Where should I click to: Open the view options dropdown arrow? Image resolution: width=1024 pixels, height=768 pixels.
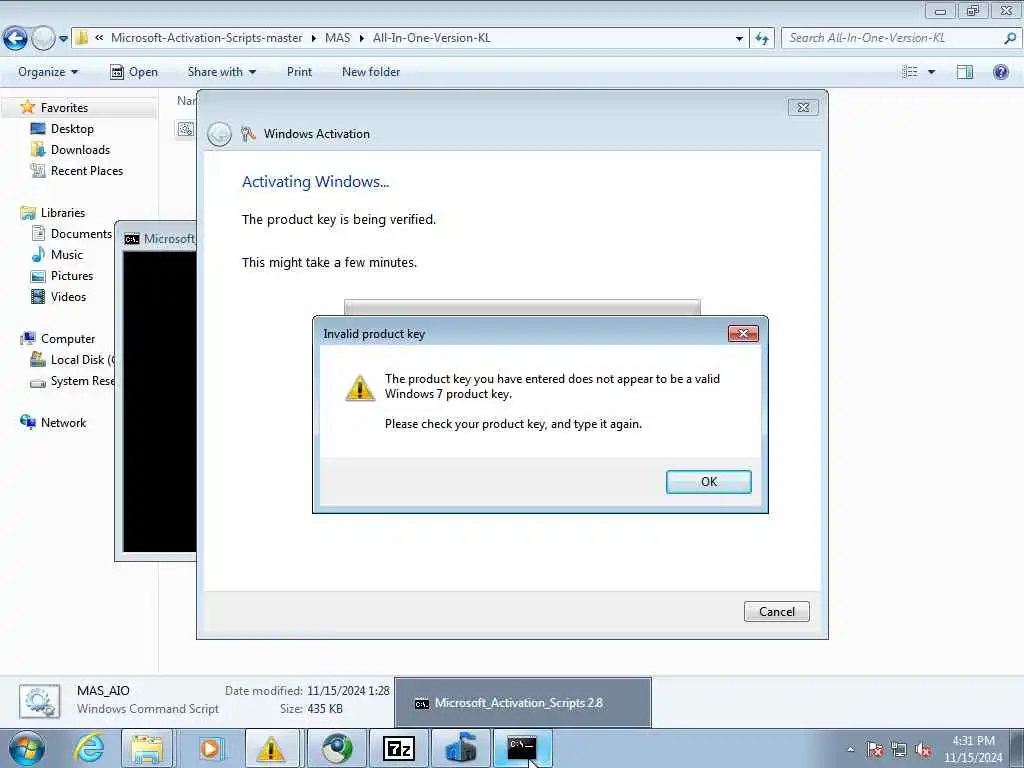[932, 72]
